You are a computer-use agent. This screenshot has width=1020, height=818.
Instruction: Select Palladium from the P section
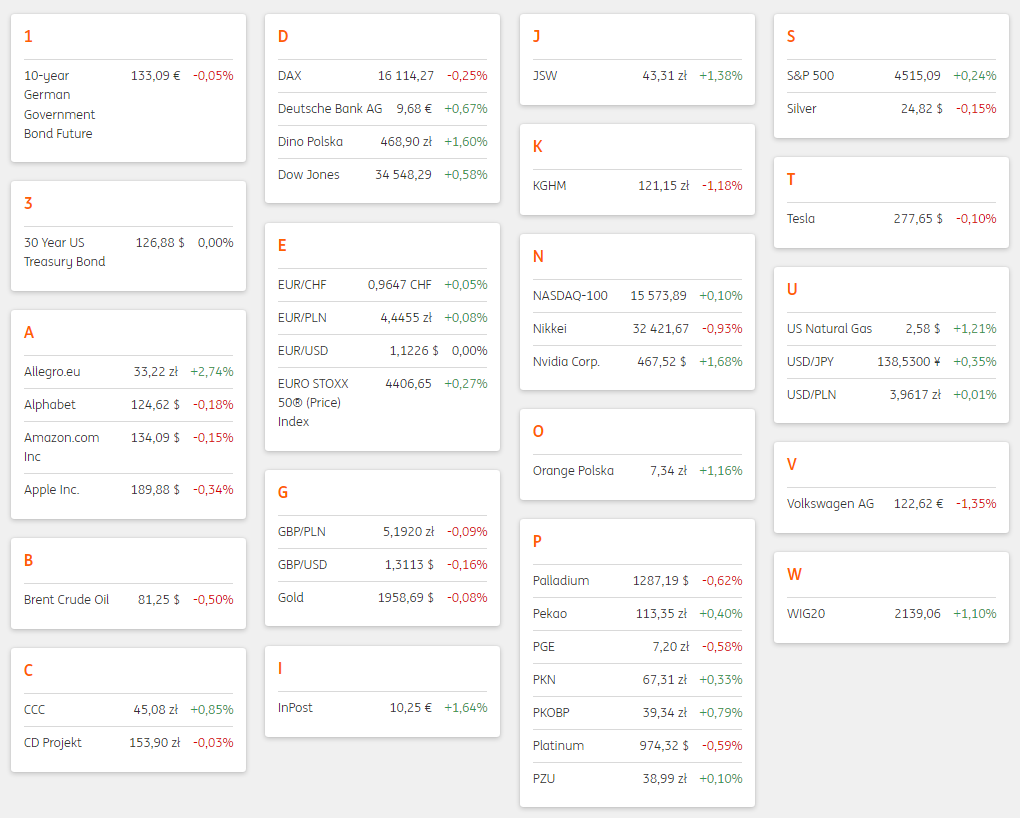coord(561,581)
